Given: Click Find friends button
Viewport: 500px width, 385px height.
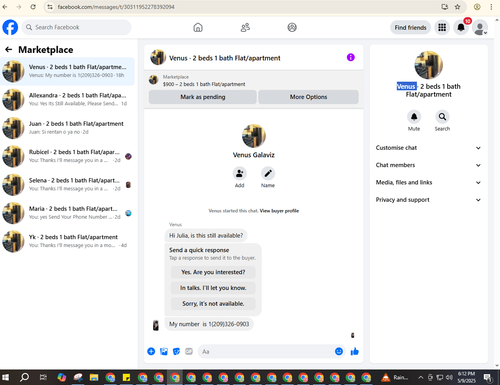Looking at the screenshot, I should click(410, 27).
